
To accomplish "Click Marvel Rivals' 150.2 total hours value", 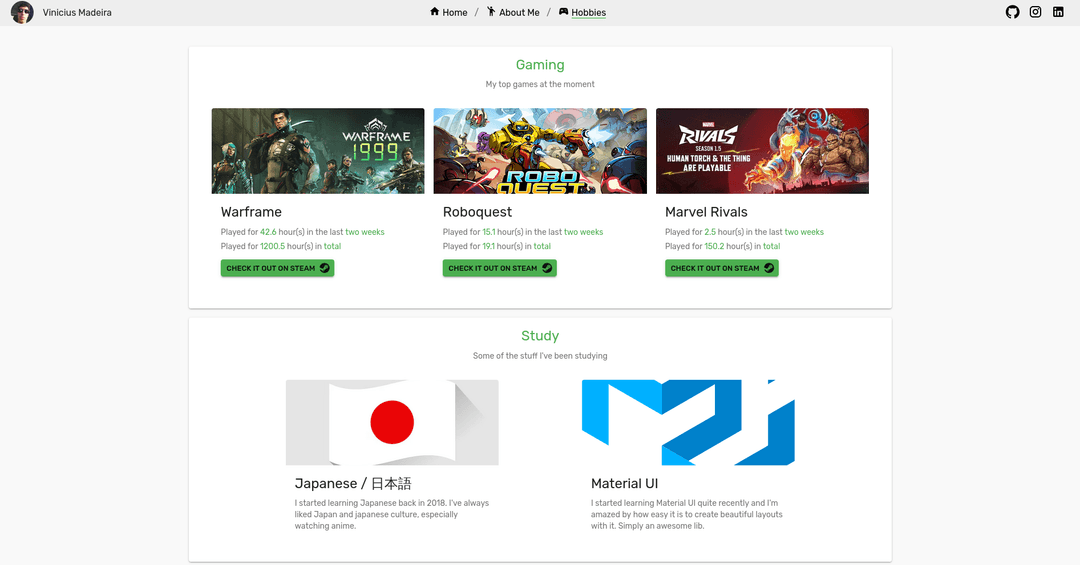I will click(714, 246).
